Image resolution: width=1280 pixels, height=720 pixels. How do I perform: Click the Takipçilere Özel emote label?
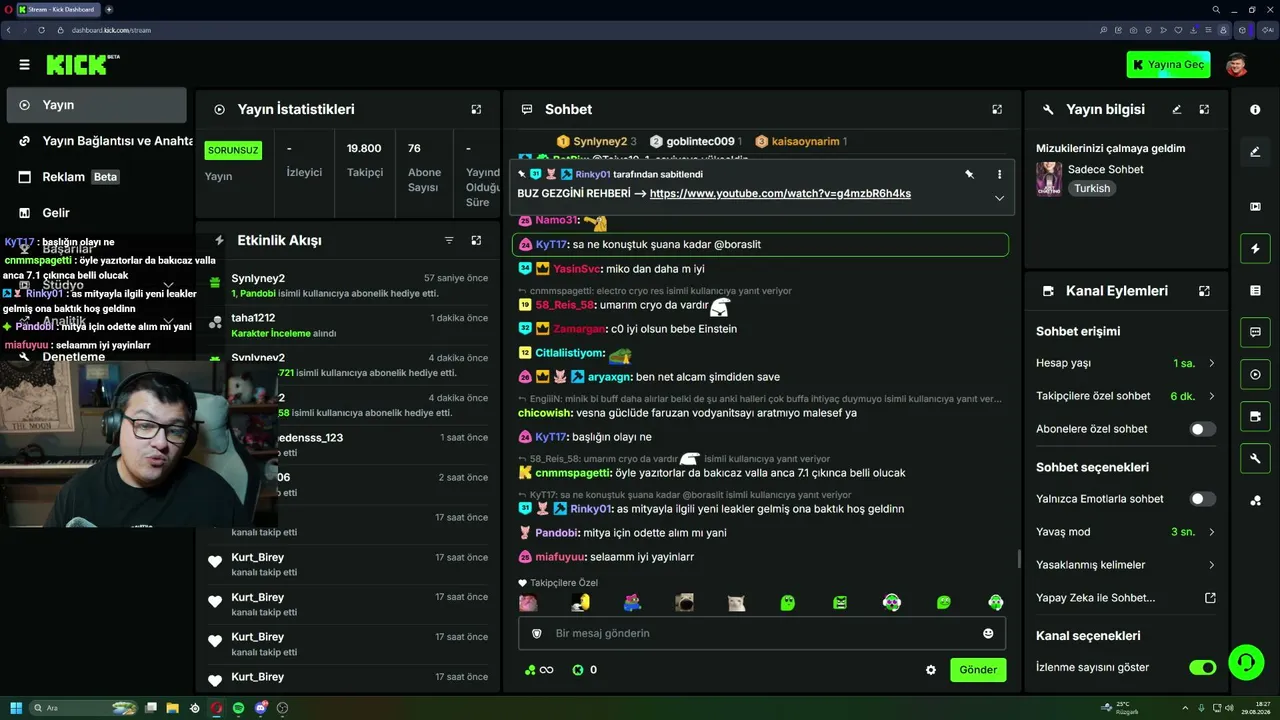(558, 583)
